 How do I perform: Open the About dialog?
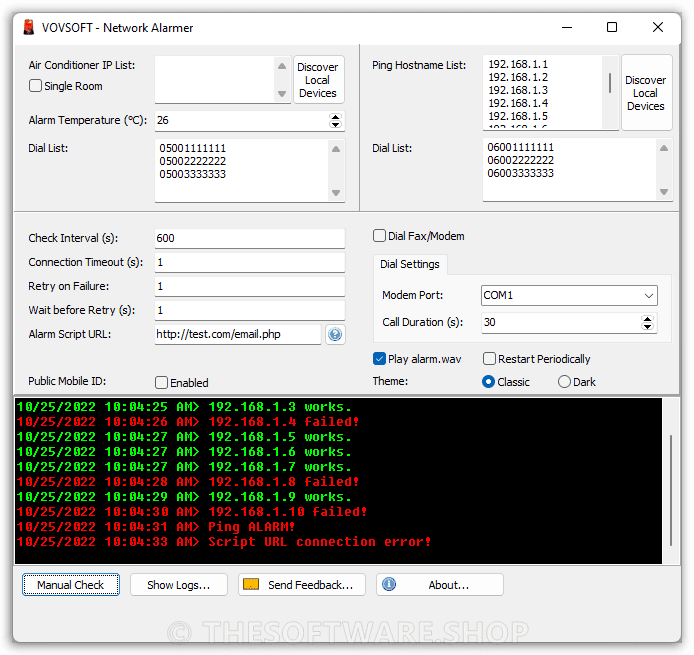click(x=440, y=585)
